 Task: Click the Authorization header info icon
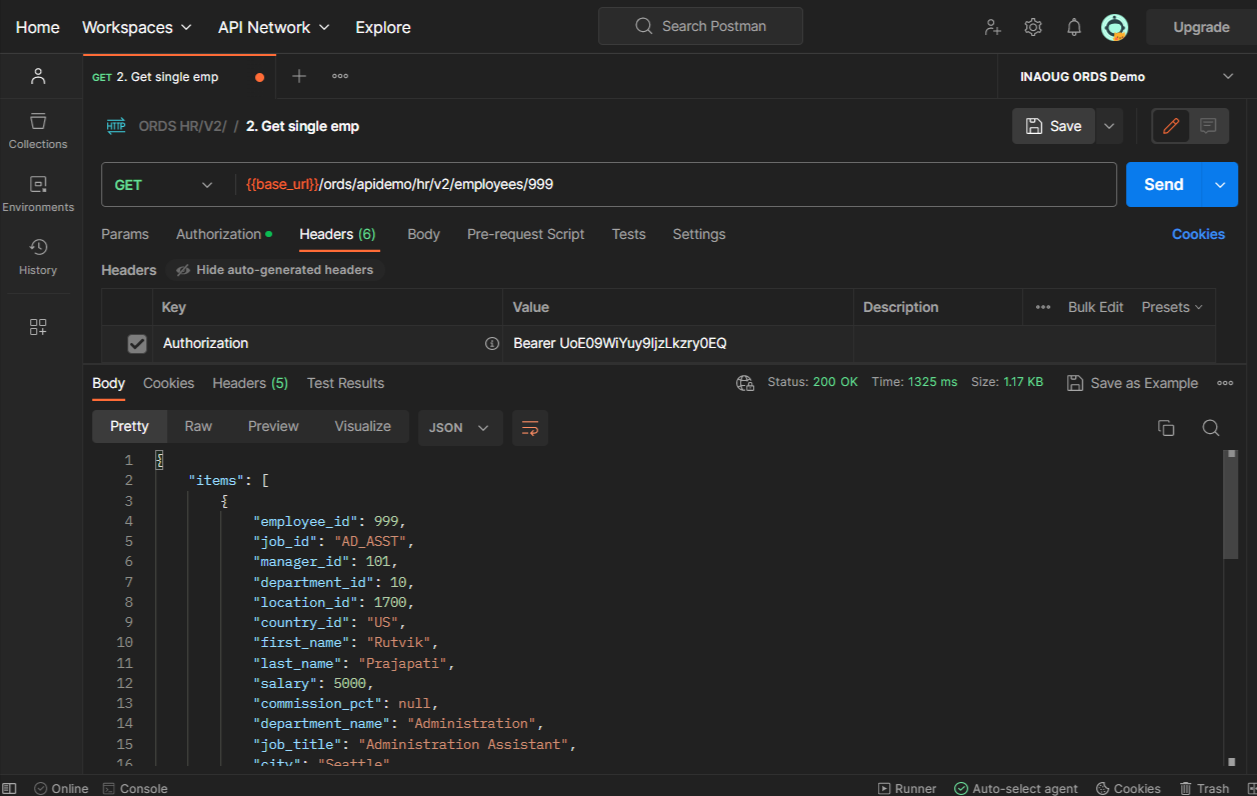492,343
